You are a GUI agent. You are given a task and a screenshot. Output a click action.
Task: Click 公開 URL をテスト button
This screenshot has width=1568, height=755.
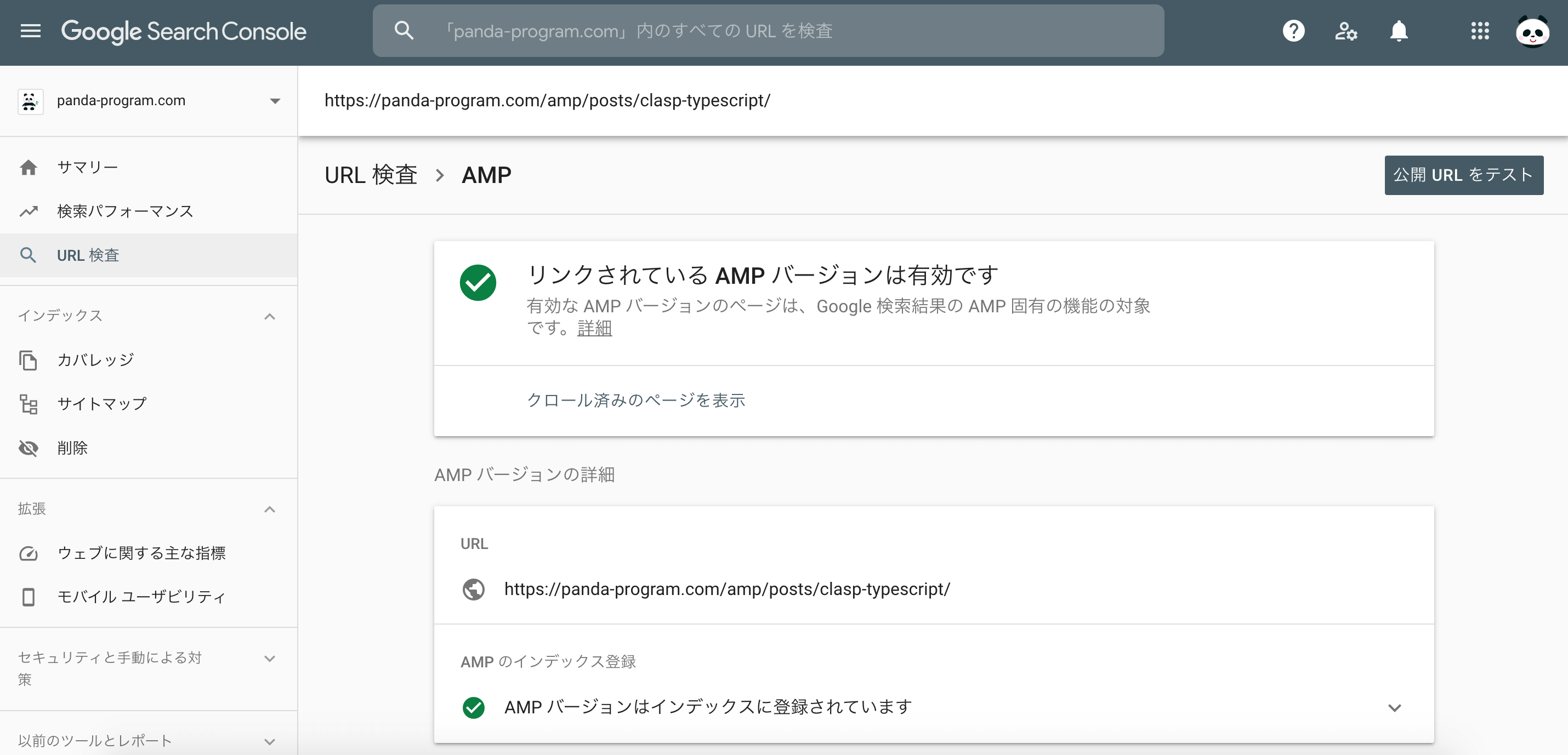(x=1463, y=175)
